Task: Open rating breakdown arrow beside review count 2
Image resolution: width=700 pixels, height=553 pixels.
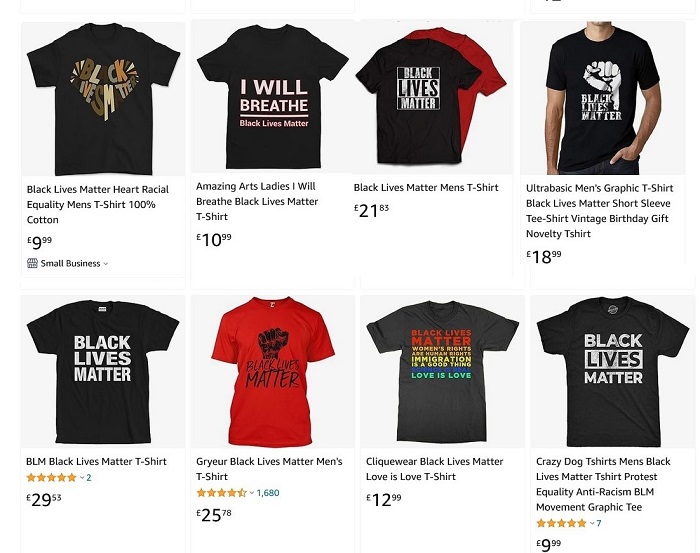Action: [82, 478]
